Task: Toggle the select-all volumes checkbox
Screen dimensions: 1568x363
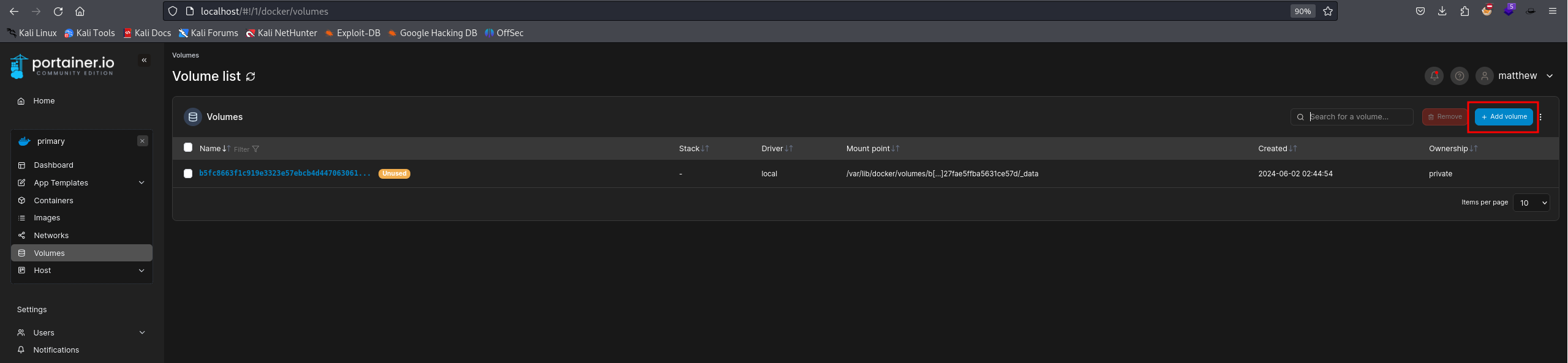Action: click(188, 148)
